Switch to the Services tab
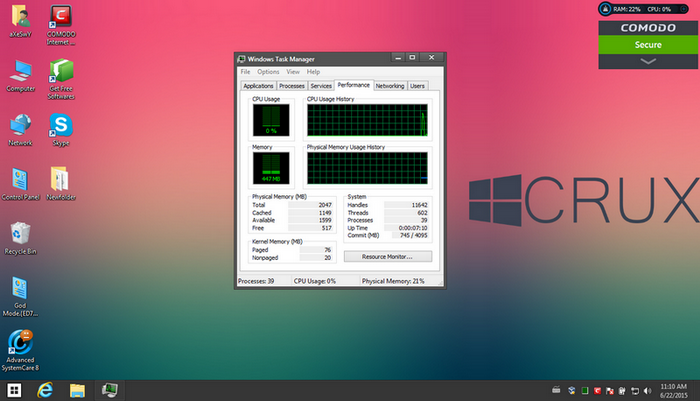The height and width of the screenshot is (401, 700). tap(321, 86)
